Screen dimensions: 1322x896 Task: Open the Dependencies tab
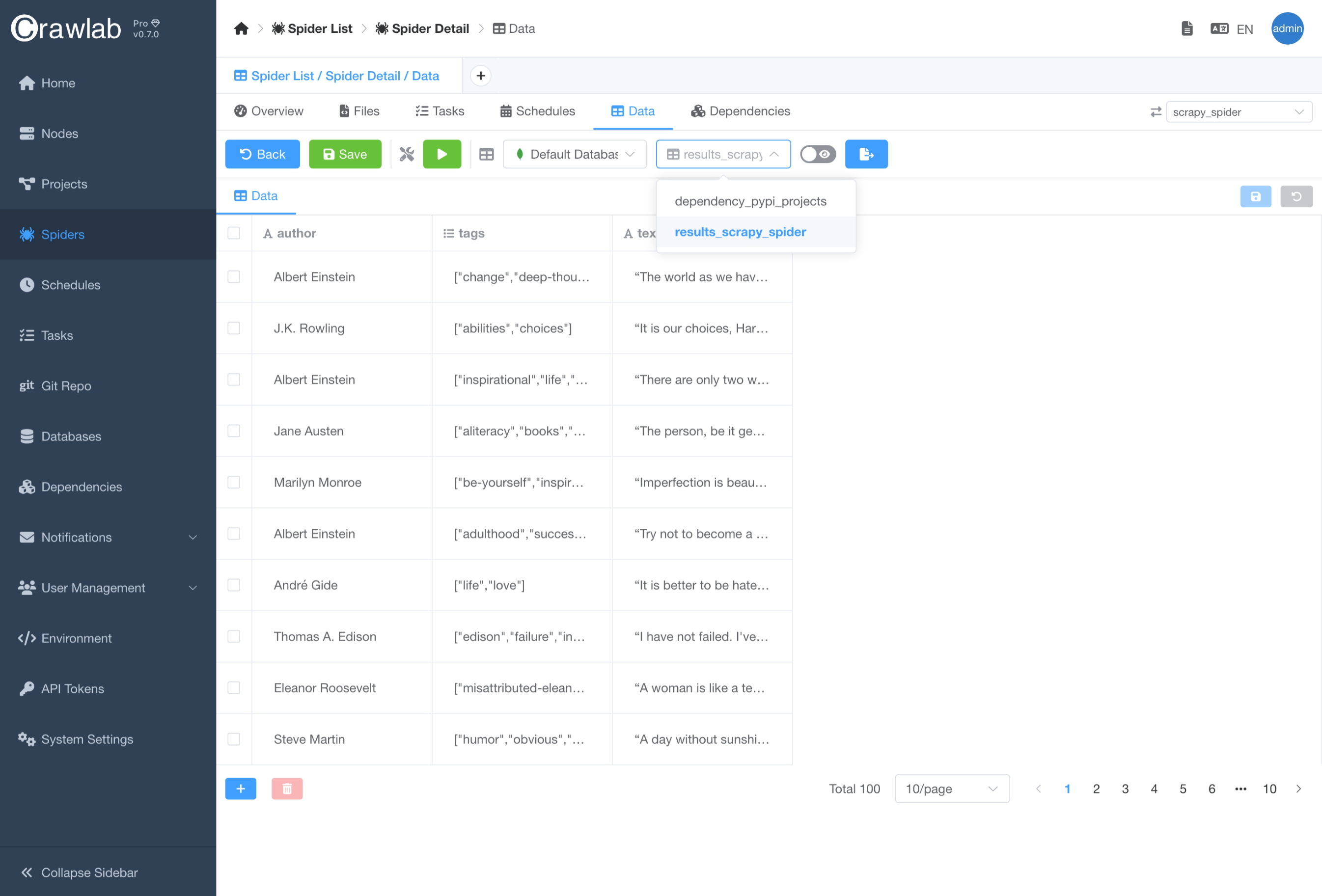(740, 111)
